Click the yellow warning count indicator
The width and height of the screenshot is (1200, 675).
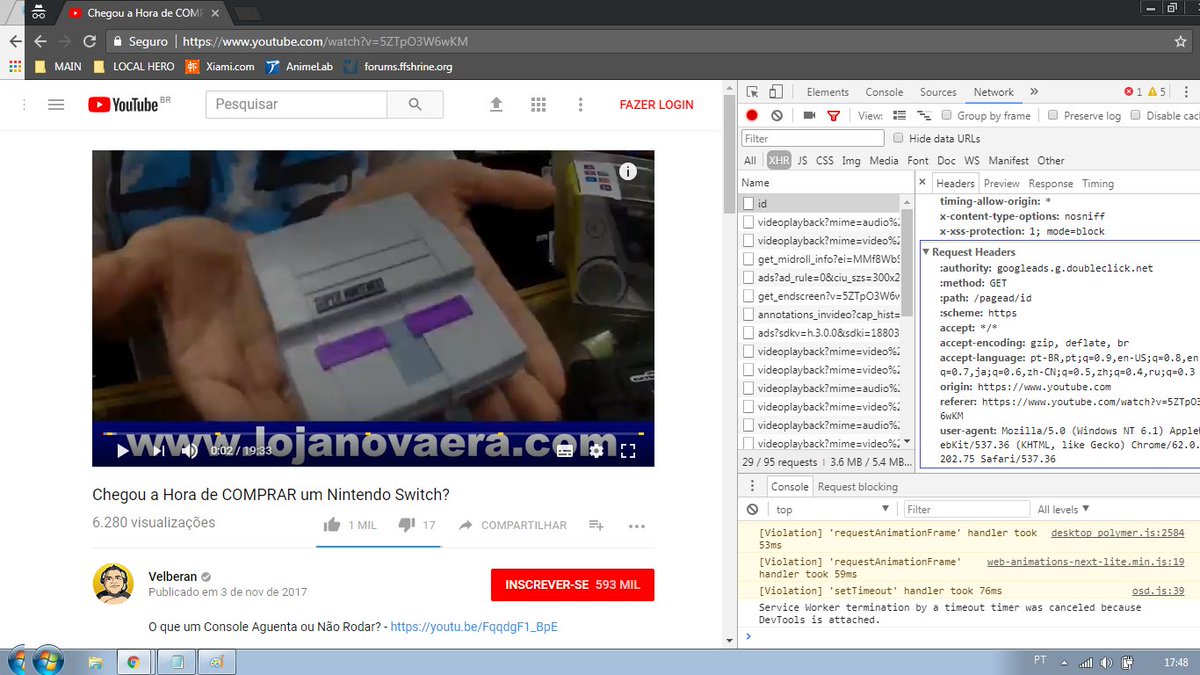click(x=1157, y=92)
